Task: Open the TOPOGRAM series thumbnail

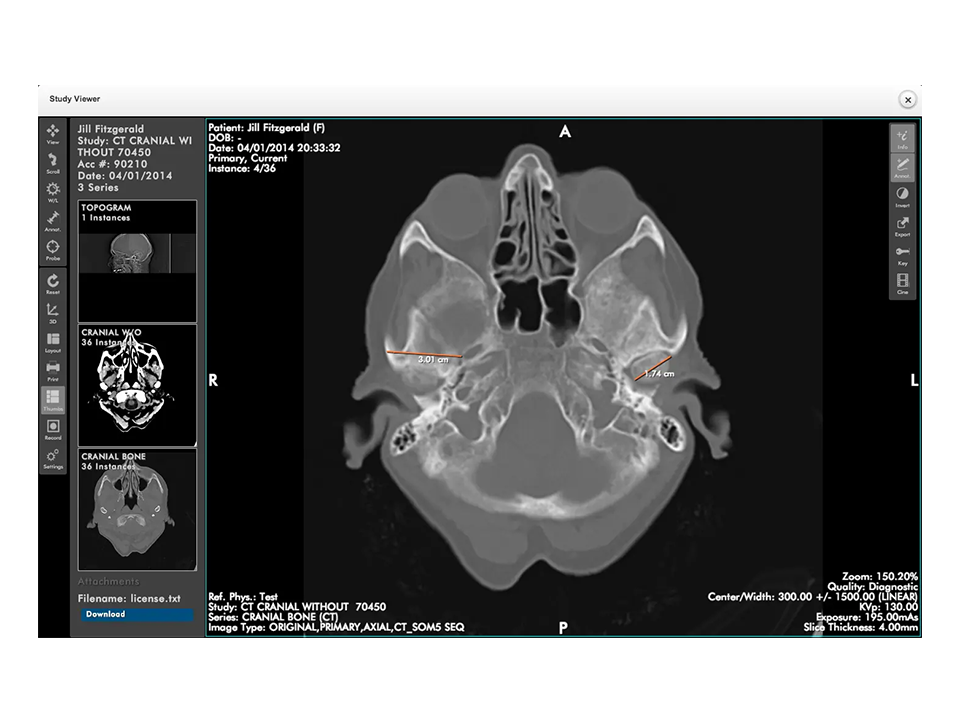Action: (137, 260)
